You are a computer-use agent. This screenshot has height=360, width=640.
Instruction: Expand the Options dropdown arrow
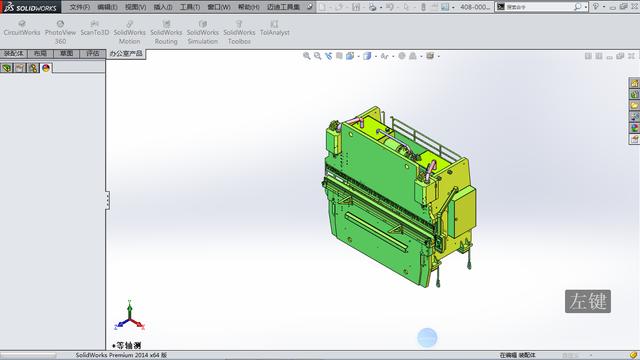click(x=453, y=7)
